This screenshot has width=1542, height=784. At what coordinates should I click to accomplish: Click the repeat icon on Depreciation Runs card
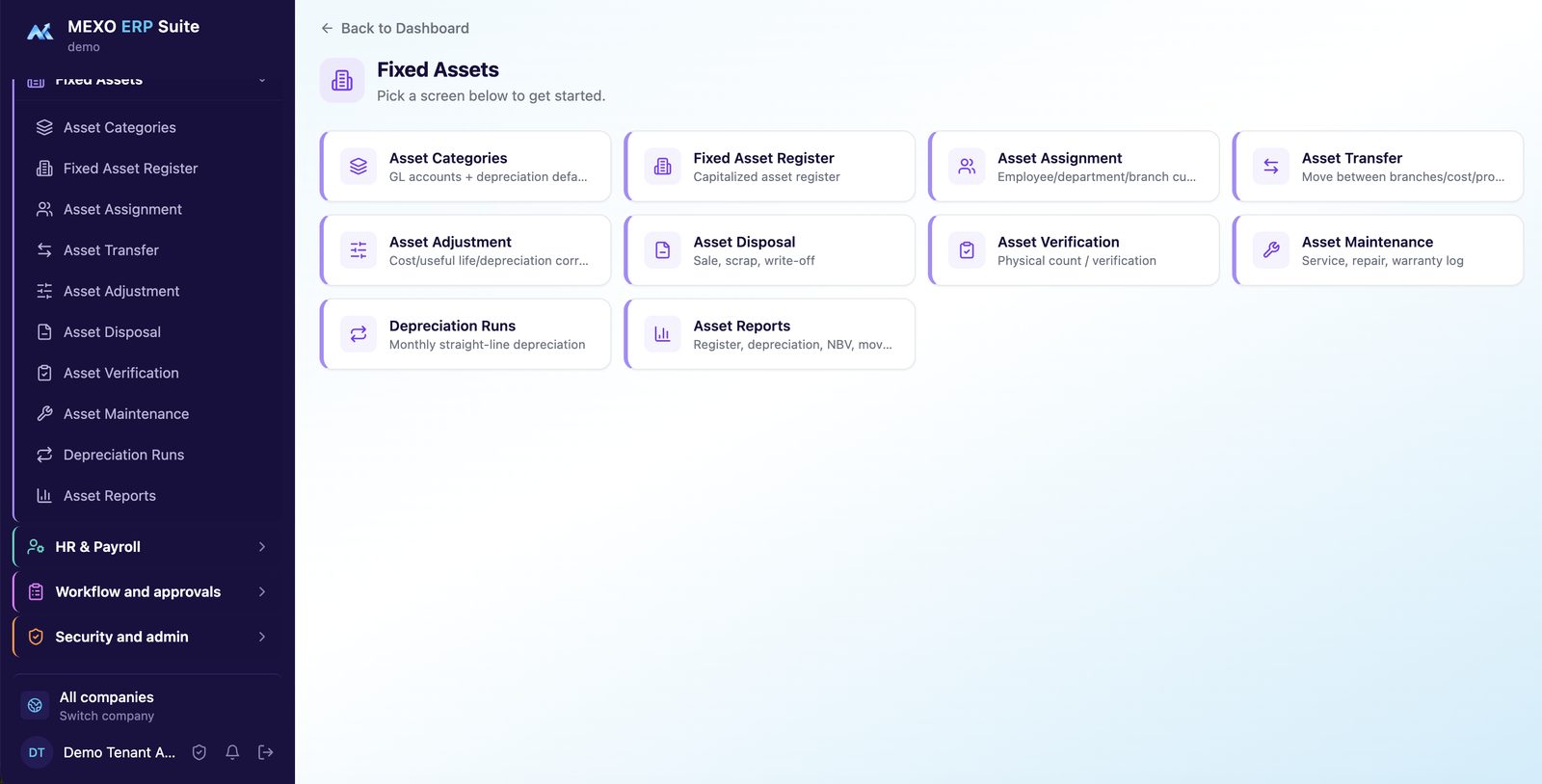(x=359, y=334)
